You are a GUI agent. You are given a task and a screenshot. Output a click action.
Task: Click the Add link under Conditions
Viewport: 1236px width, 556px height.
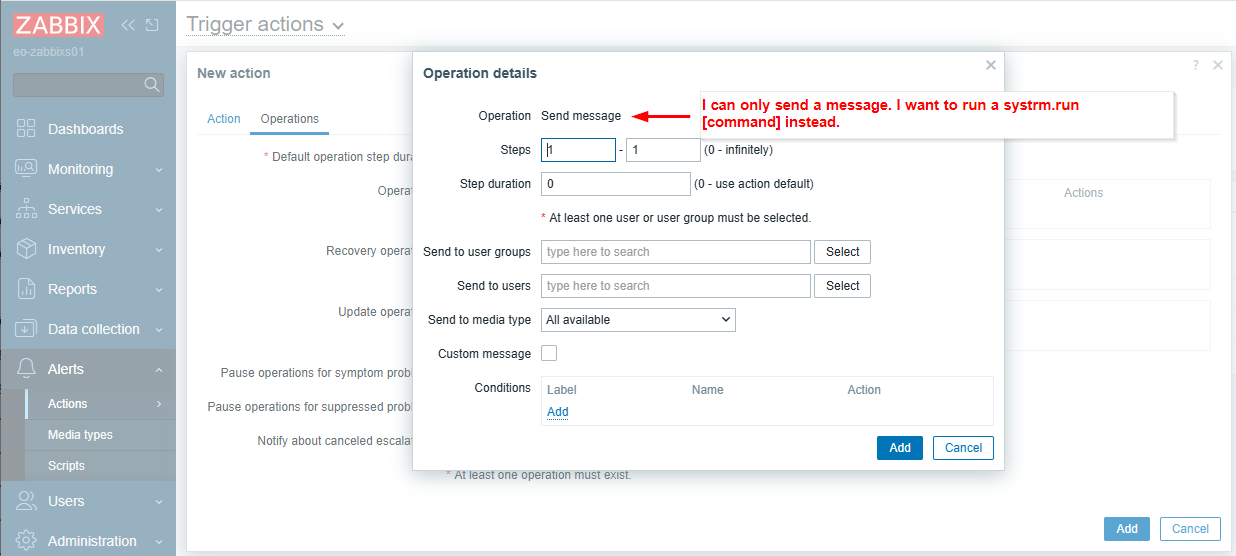click(x=558, y=412)
